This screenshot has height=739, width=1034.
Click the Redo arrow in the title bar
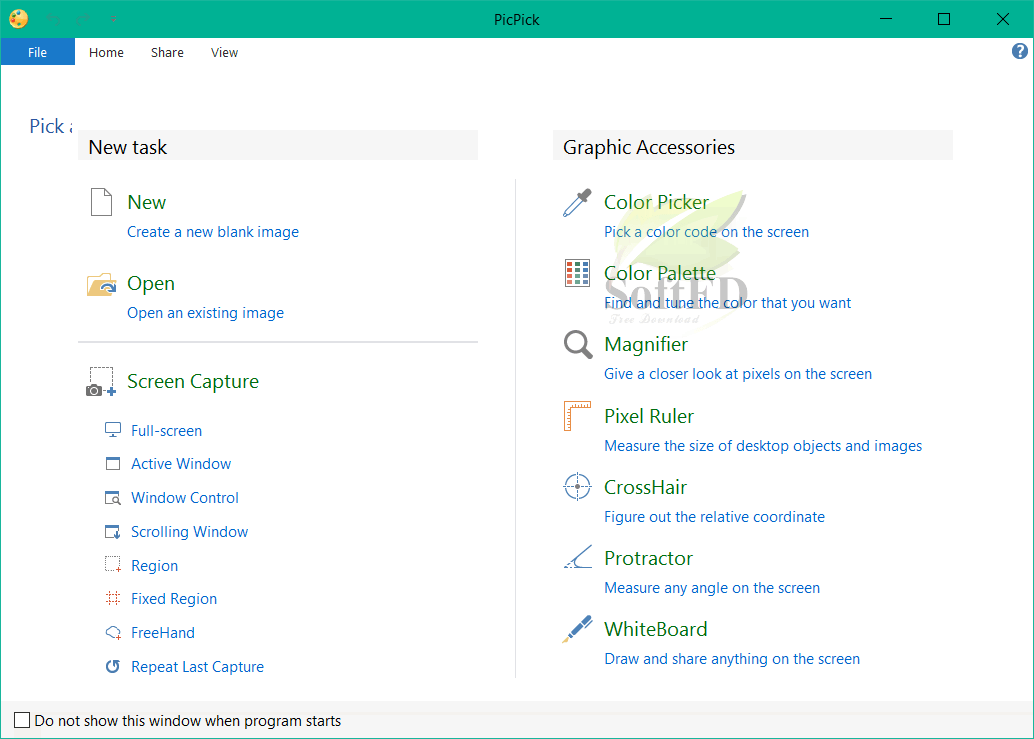tap(84, 20)
